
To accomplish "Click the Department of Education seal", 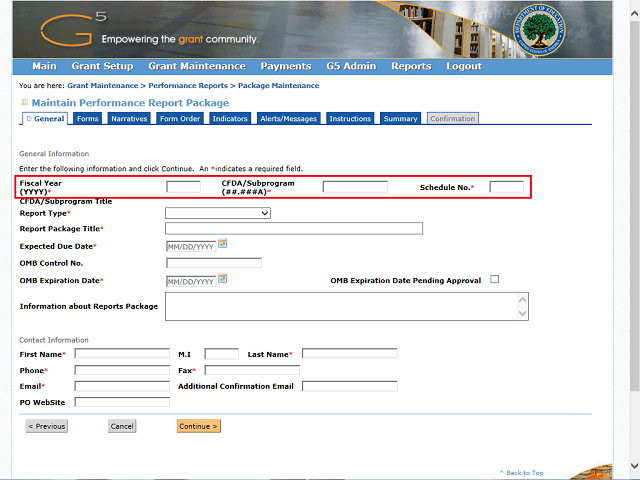I will [x=539, y=31].
